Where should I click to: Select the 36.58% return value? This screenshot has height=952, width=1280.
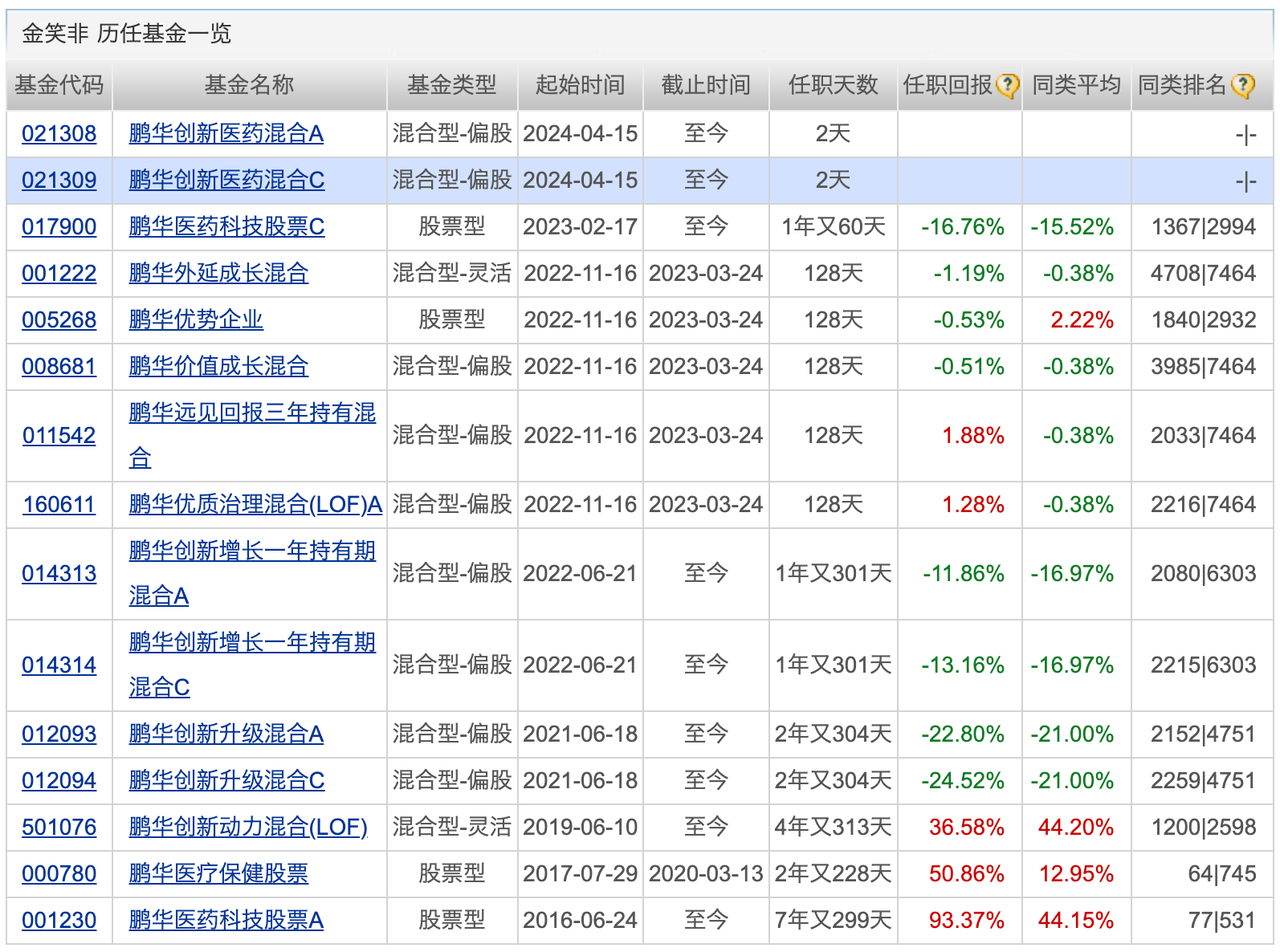[x=967, y=827]
